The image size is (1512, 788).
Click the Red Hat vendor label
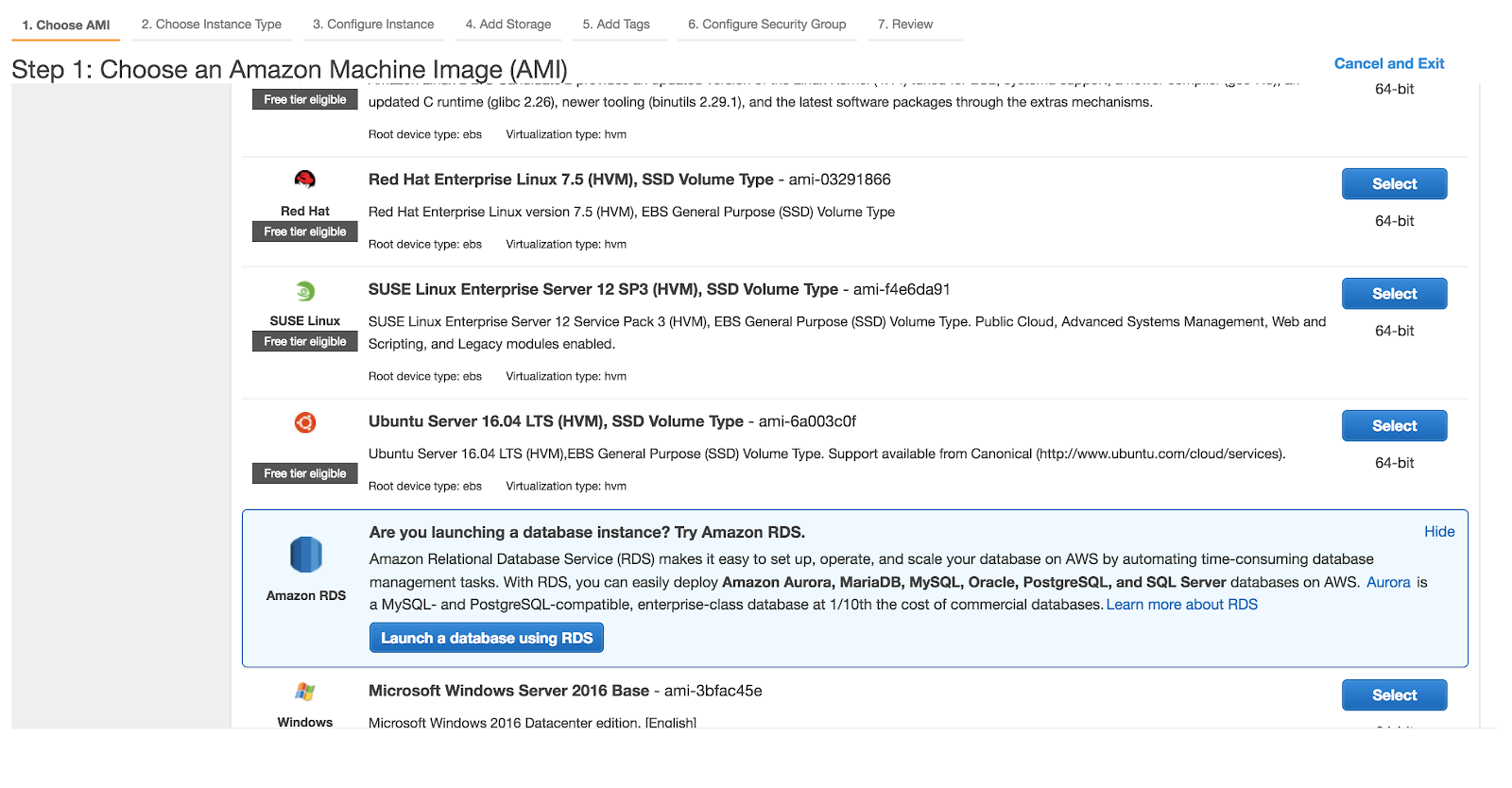[304, 212]
